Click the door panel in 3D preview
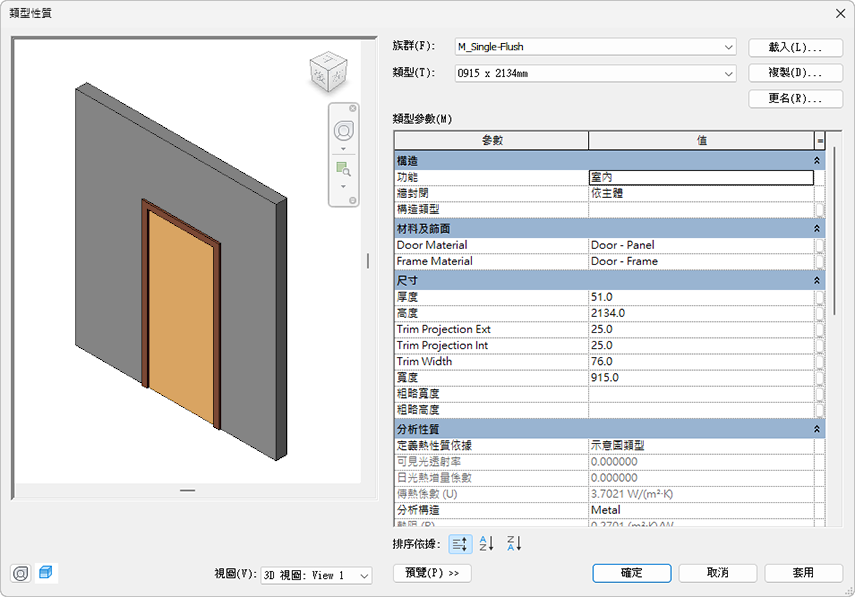 [x=181, y=318]
